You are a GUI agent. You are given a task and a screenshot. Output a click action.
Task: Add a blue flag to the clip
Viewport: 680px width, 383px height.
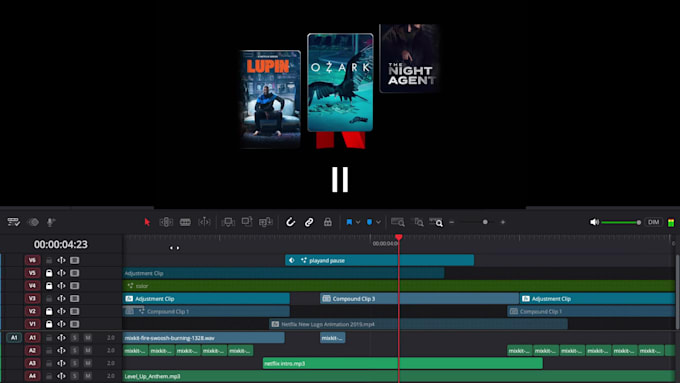(349, 222)
